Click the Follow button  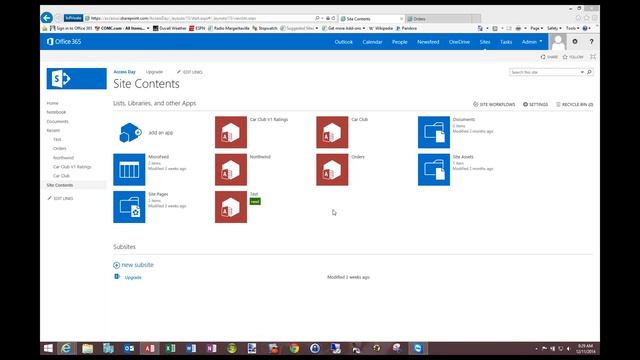pyautogui.click(x=573, y=57)
